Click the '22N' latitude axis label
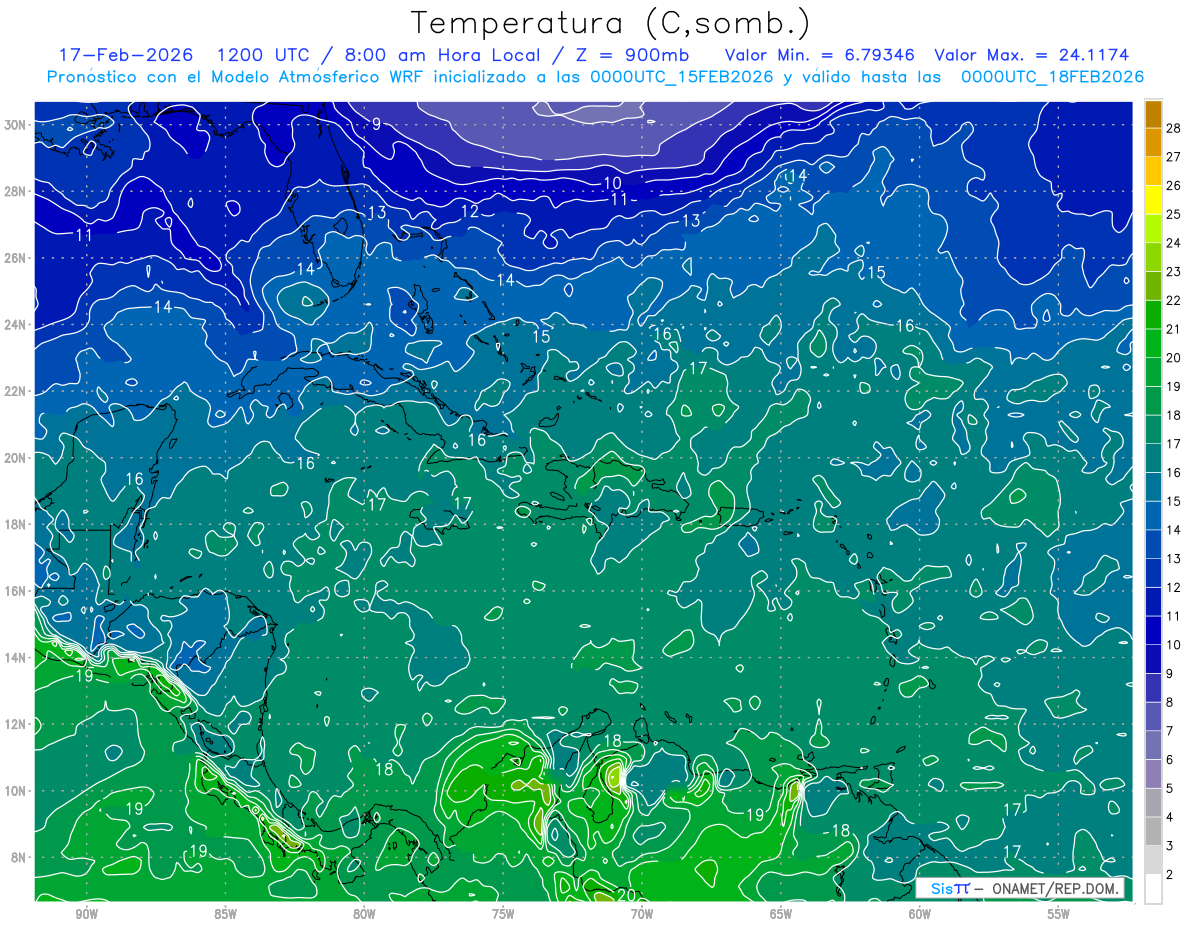The image size is (1200, 927). click(x=15, y=391)
